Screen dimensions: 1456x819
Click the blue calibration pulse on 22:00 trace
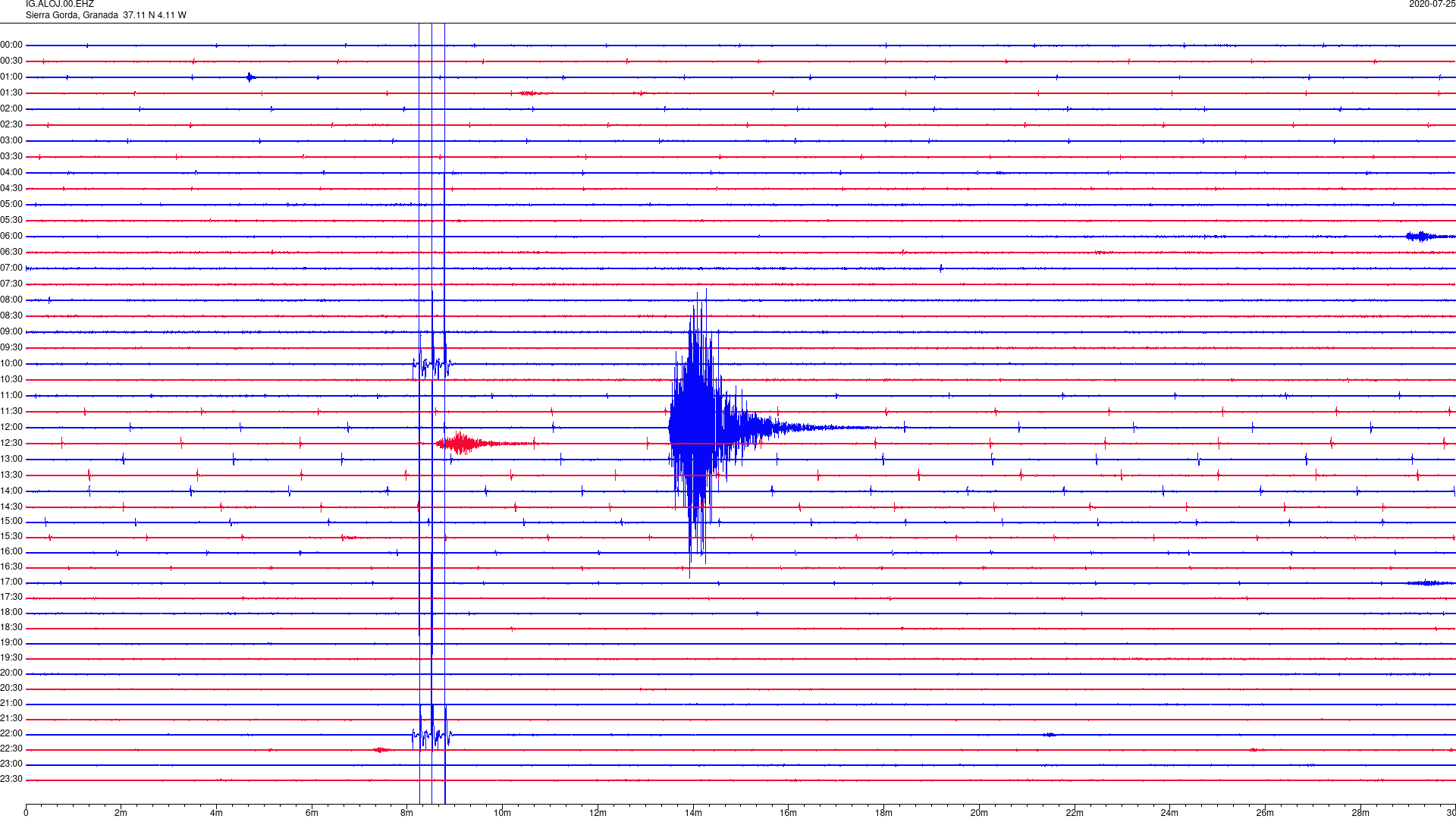[433, 734]
